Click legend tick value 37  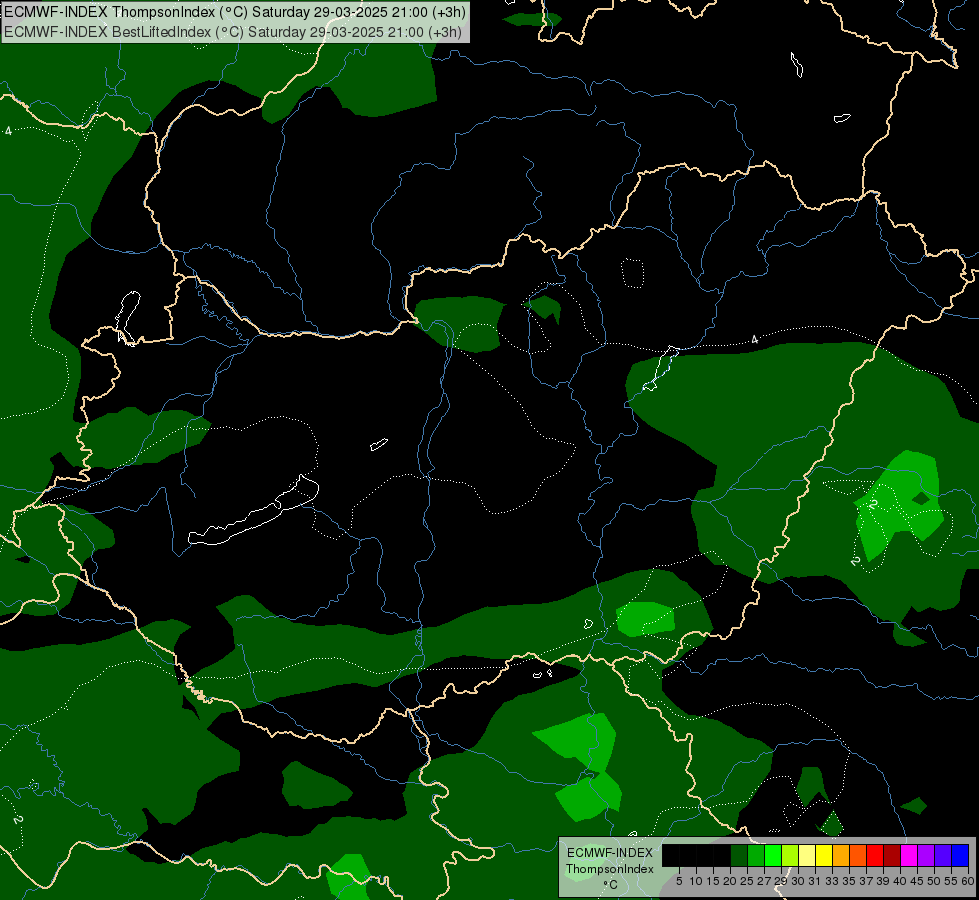(866, 881)
